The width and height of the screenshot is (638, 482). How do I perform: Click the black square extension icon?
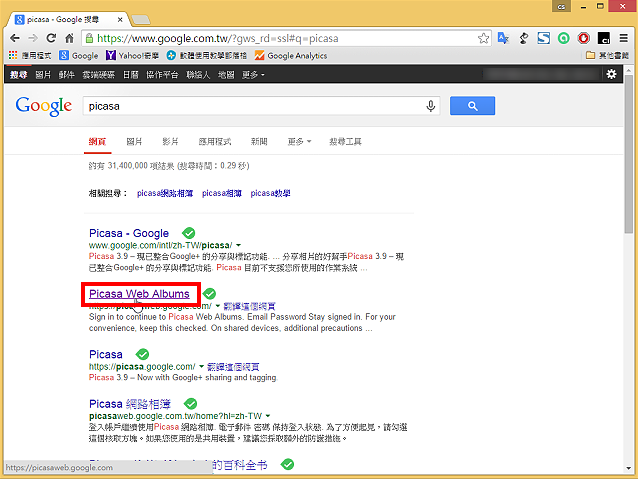pos(603,38)
